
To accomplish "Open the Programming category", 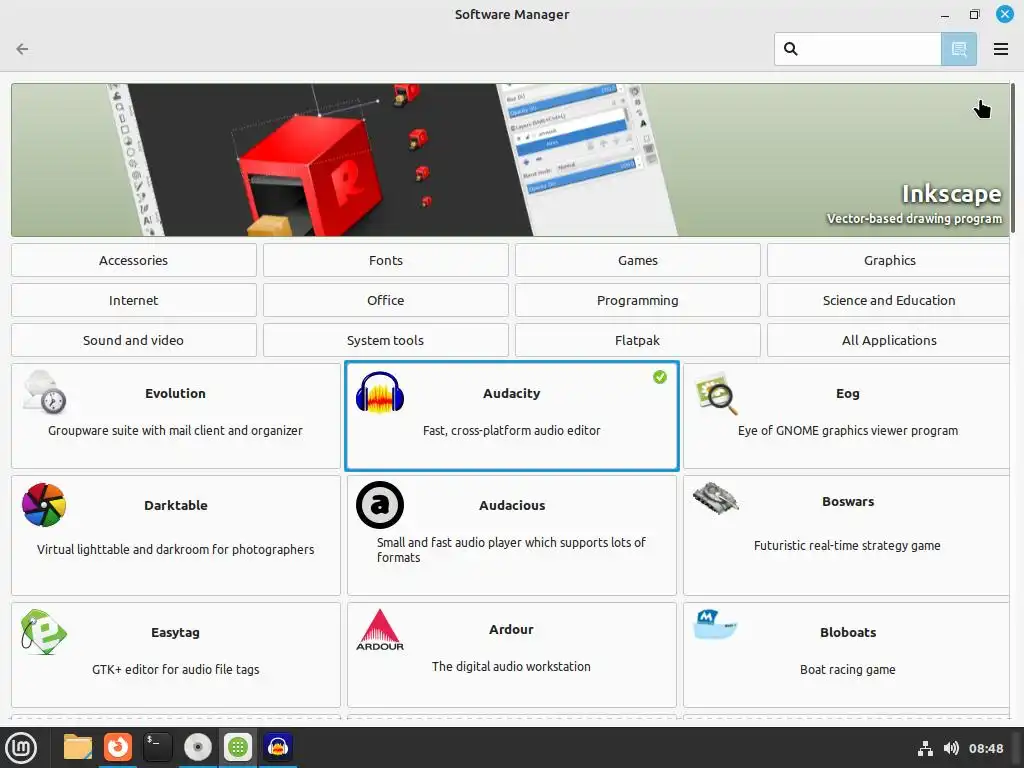I will point(637,300).
